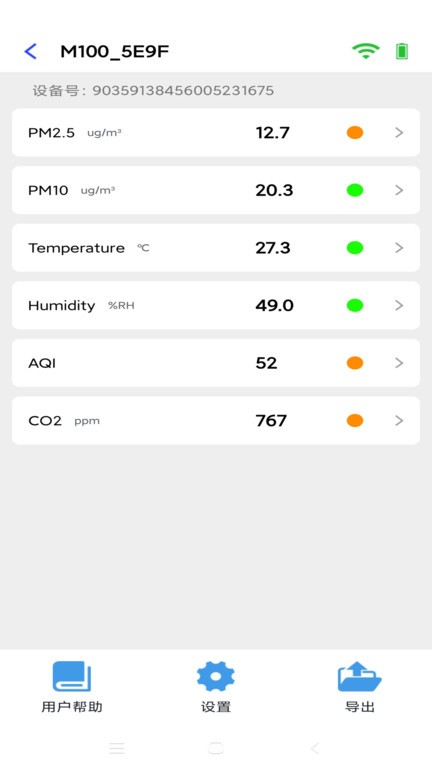Open the AQI reading row
432x768 pixels.
(216, 363)
